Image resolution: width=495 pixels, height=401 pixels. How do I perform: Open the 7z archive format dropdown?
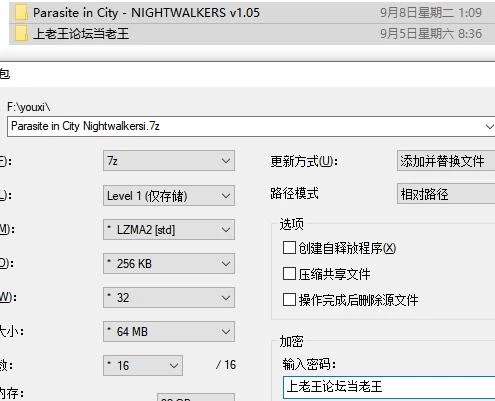point(169,161)
